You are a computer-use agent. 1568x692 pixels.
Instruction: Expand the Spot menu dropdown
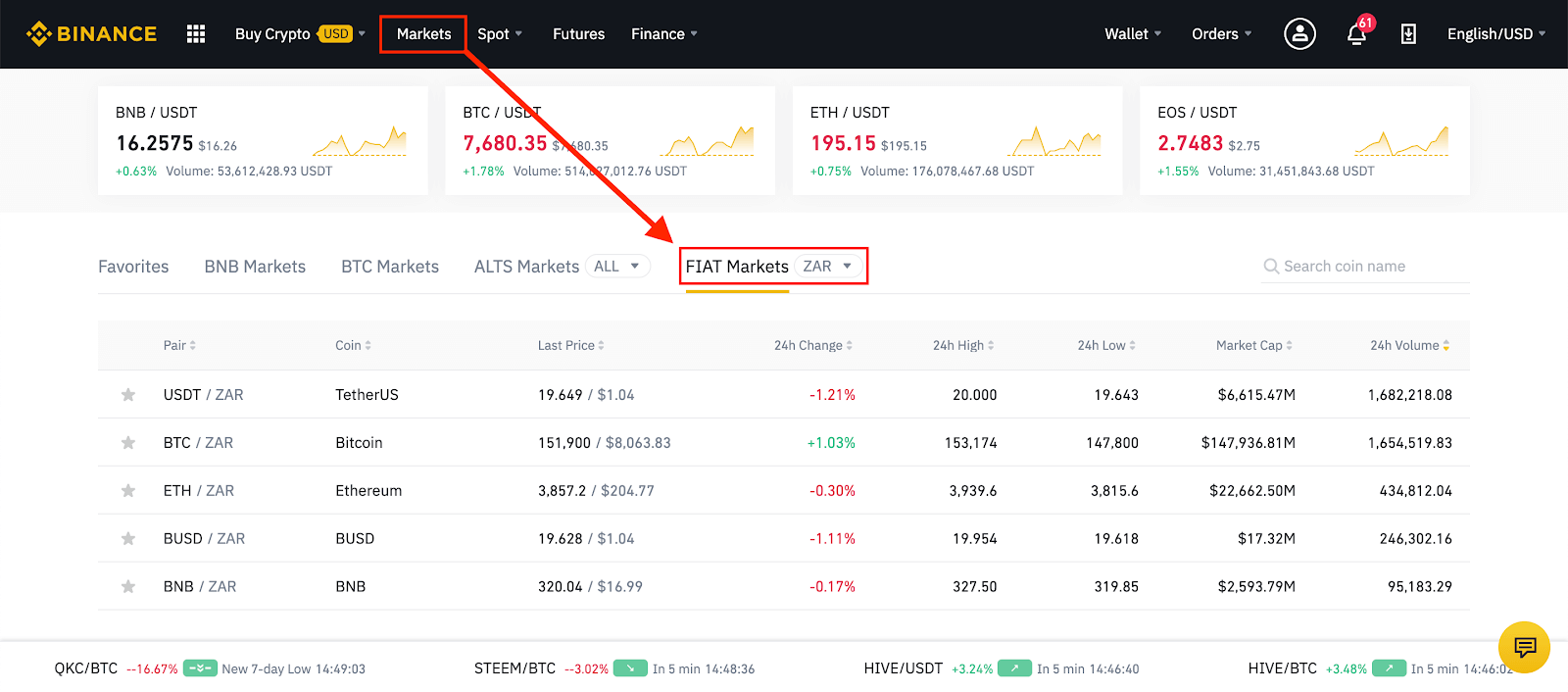click(500, 34)
